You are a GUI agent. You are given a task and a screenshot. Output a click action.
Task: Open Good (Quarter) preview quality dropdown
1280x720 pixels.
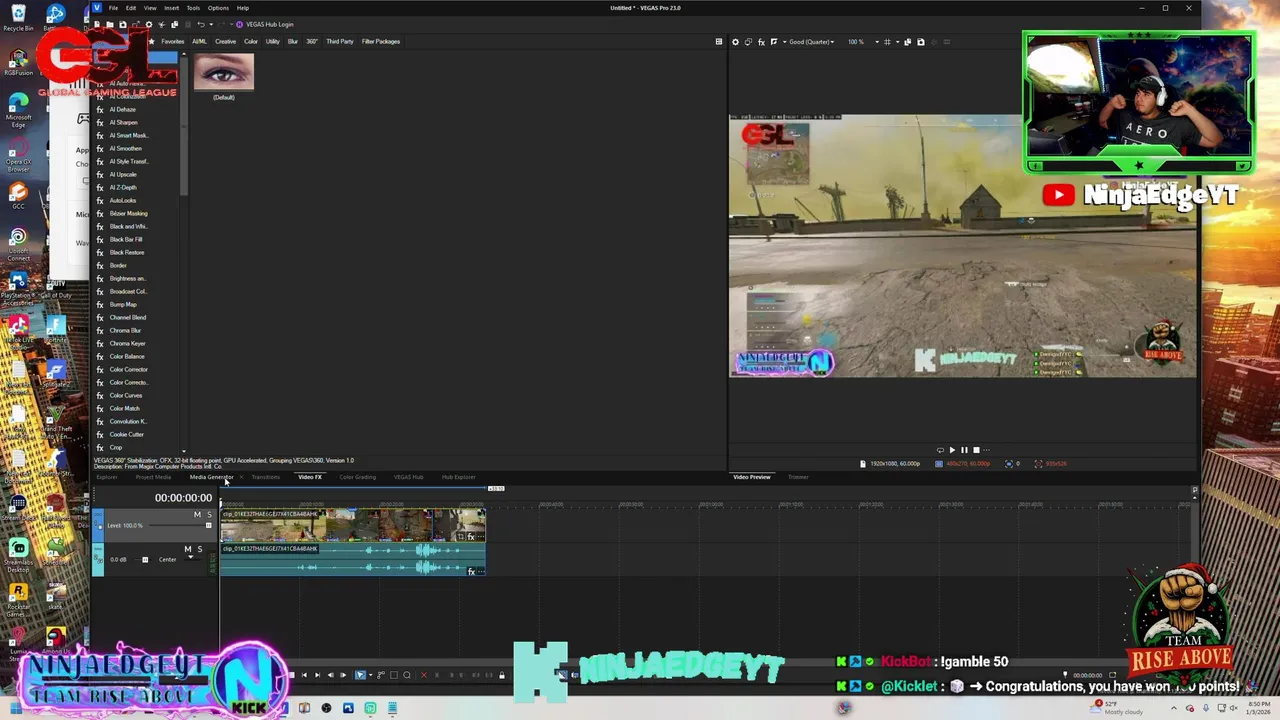coord(811,42)
